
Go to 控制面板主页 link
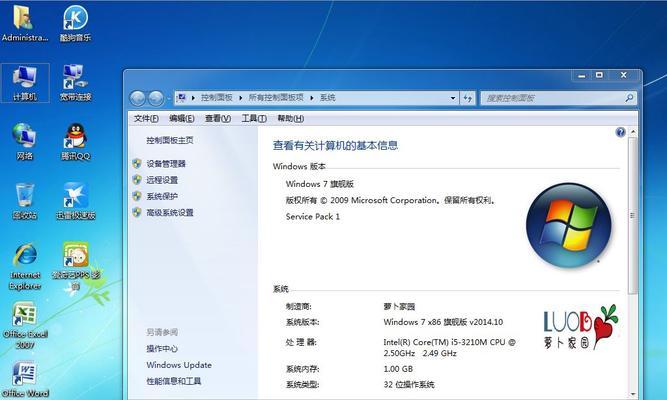click(x=170, y=140)
